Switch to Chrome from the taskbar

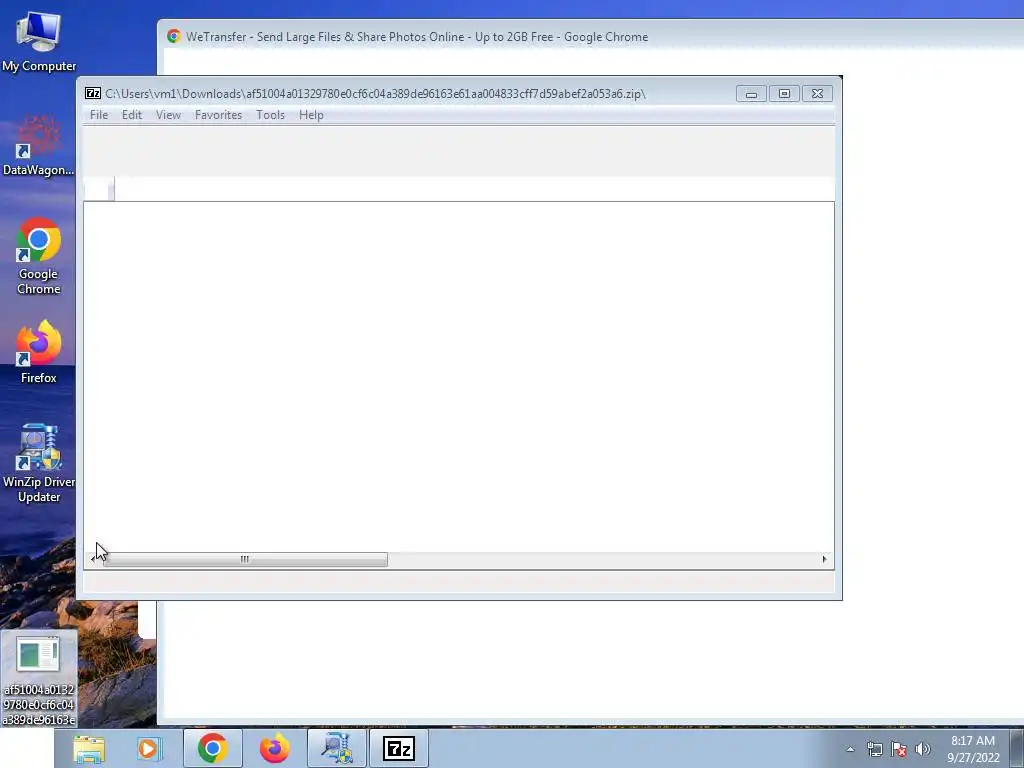click(213, 748)
